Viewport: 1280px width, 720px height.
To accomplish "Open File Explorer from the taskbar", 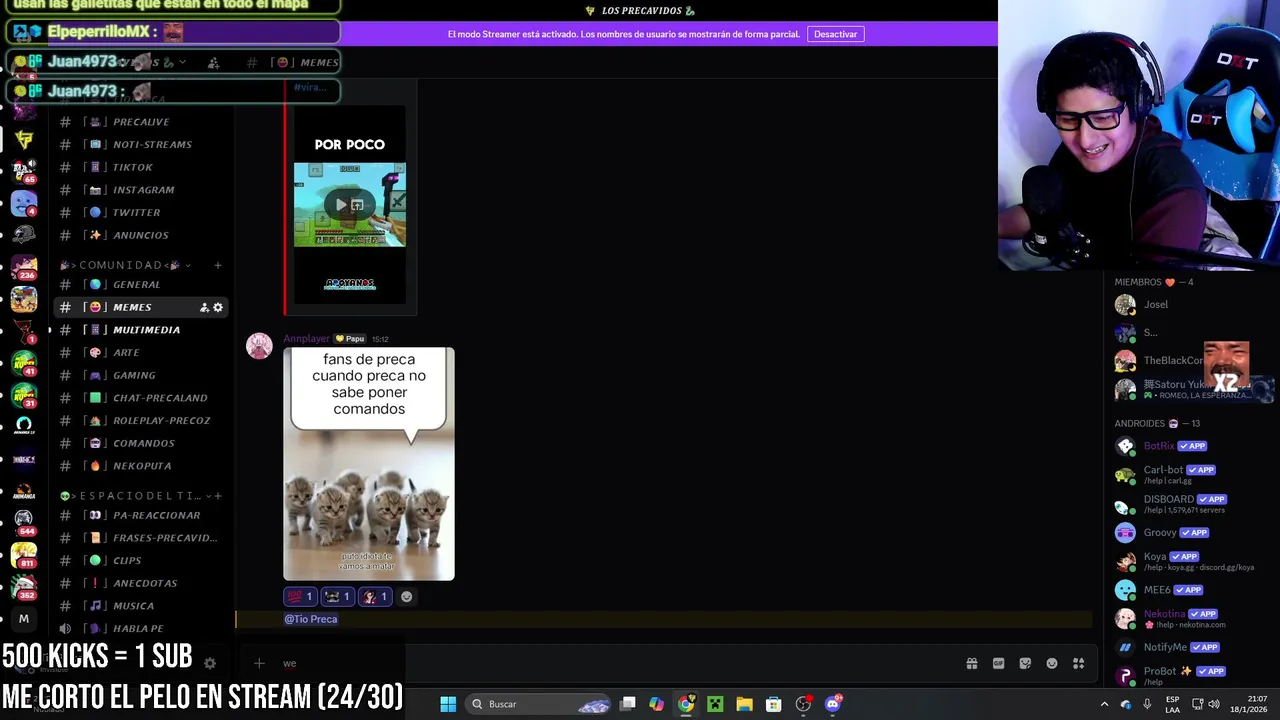I will [744, 704].
